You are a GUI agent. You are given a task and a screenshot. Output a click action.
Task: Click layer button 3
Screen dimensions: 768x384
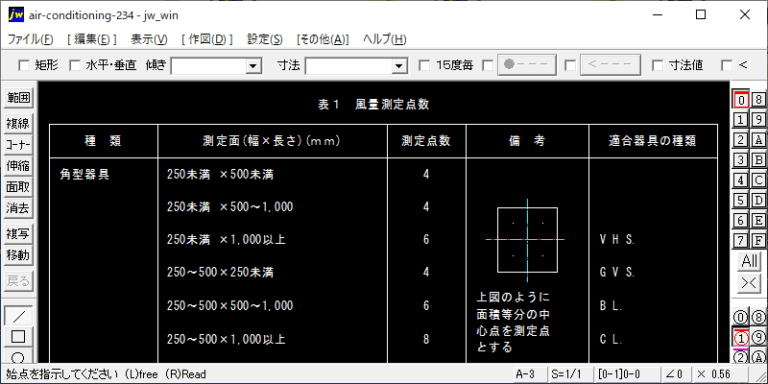pos(741,160)
